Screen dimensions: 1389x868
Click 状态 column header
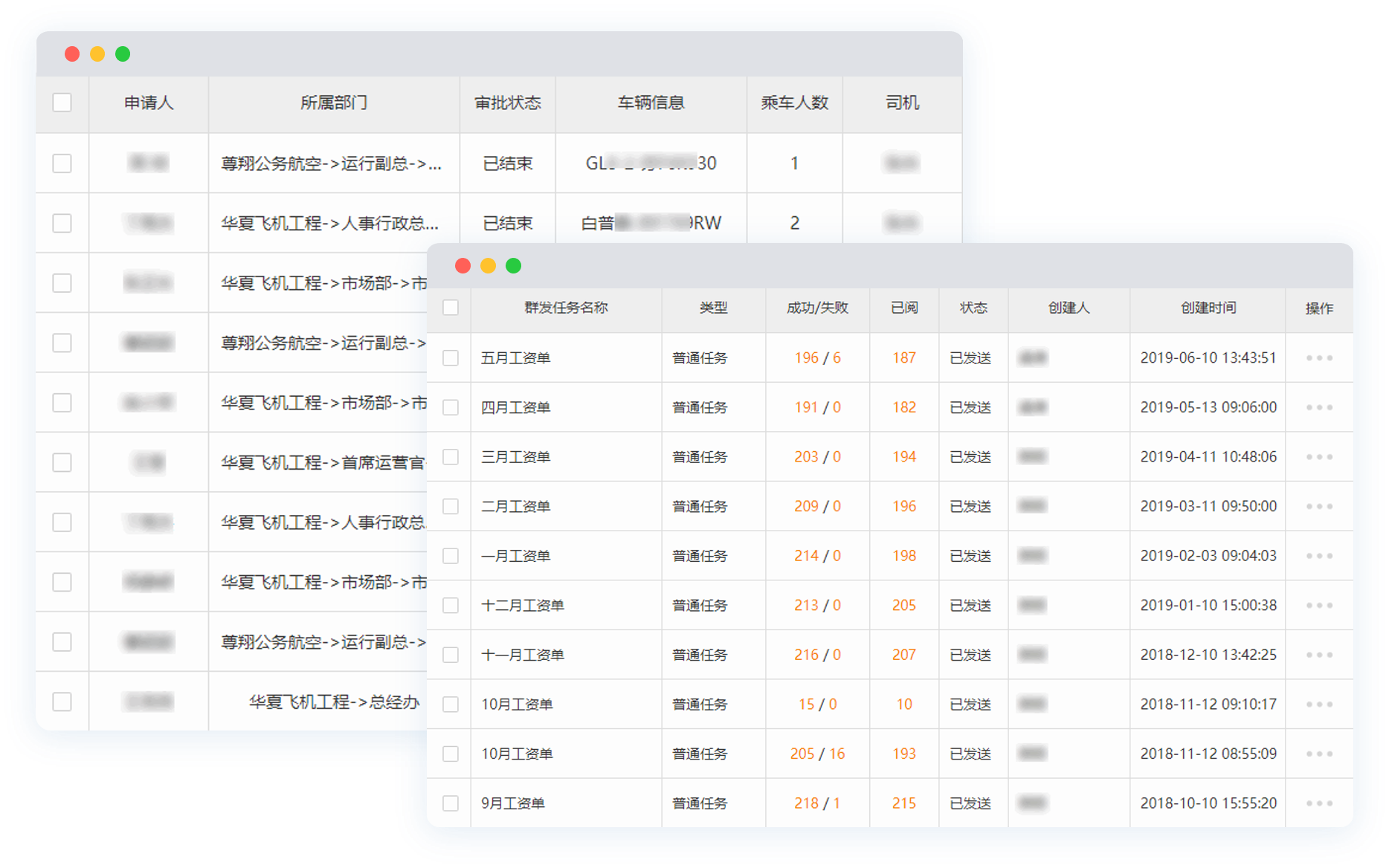pos(973,308)
